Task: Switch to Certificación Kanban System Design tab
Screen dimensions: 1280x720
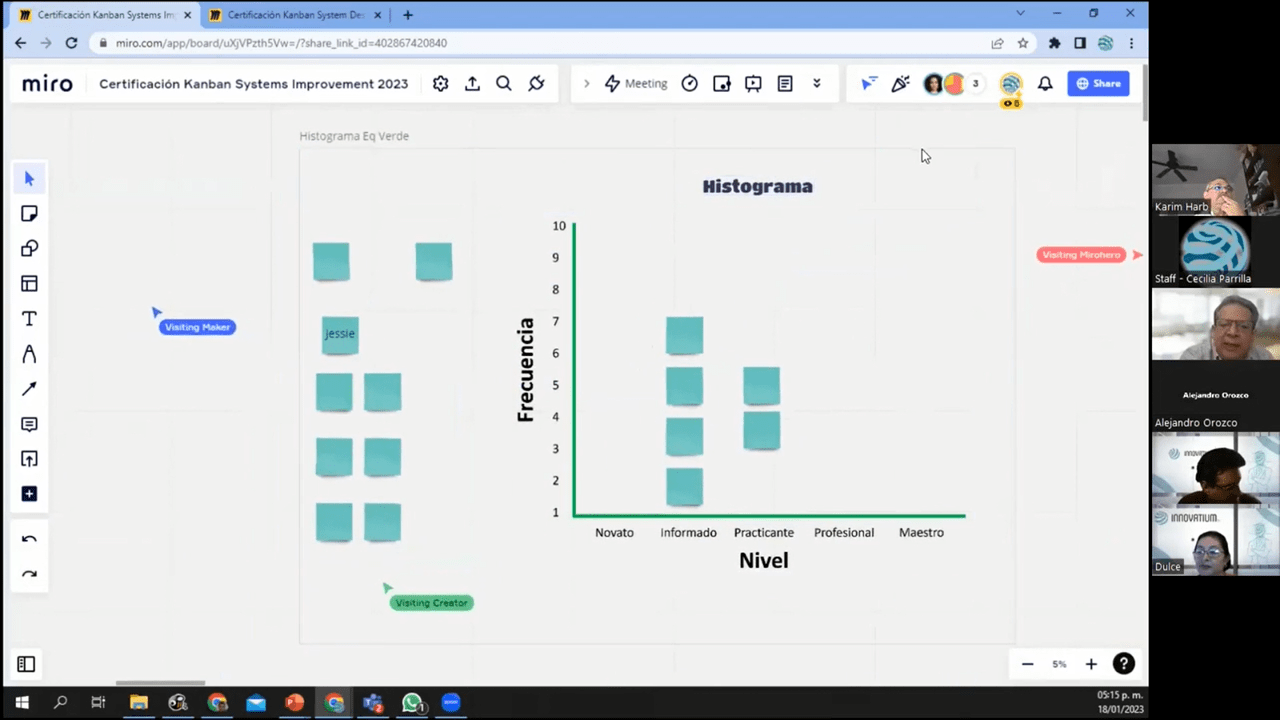Action: pos(288,15)
